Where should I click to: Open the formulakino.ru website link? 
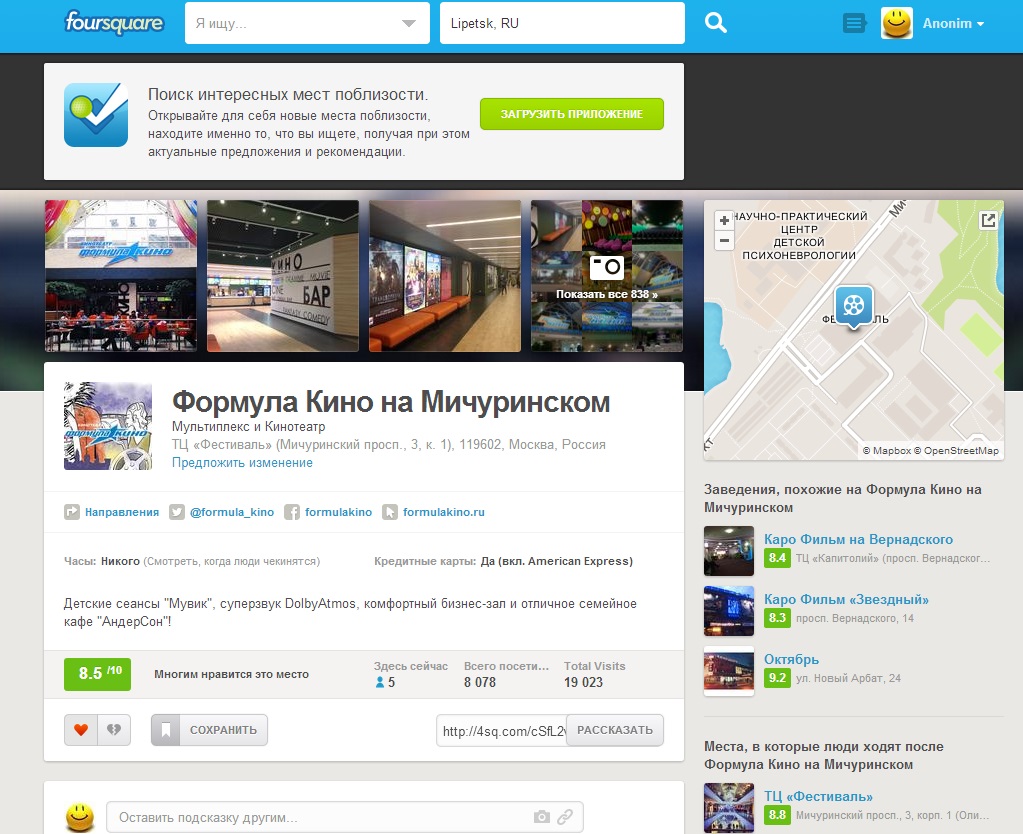[x=444, y=512]
